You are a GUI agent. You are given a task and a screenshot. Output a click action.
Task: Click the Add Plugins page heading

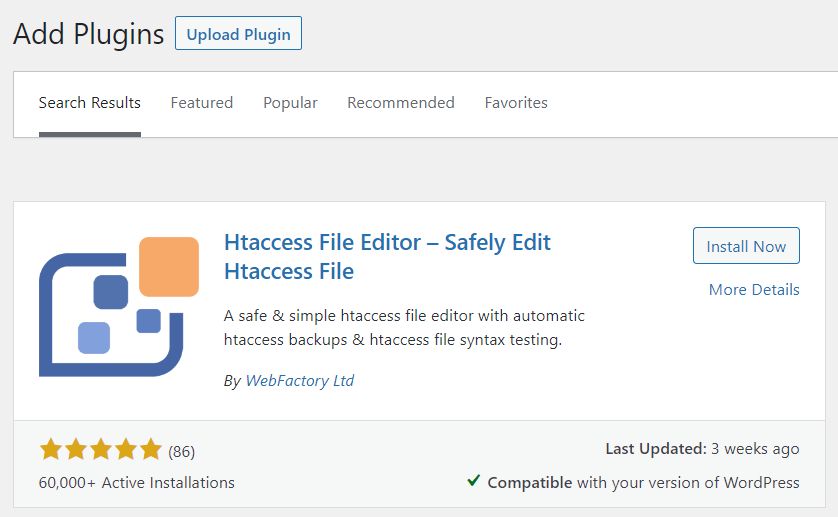[x=89, y=34]
